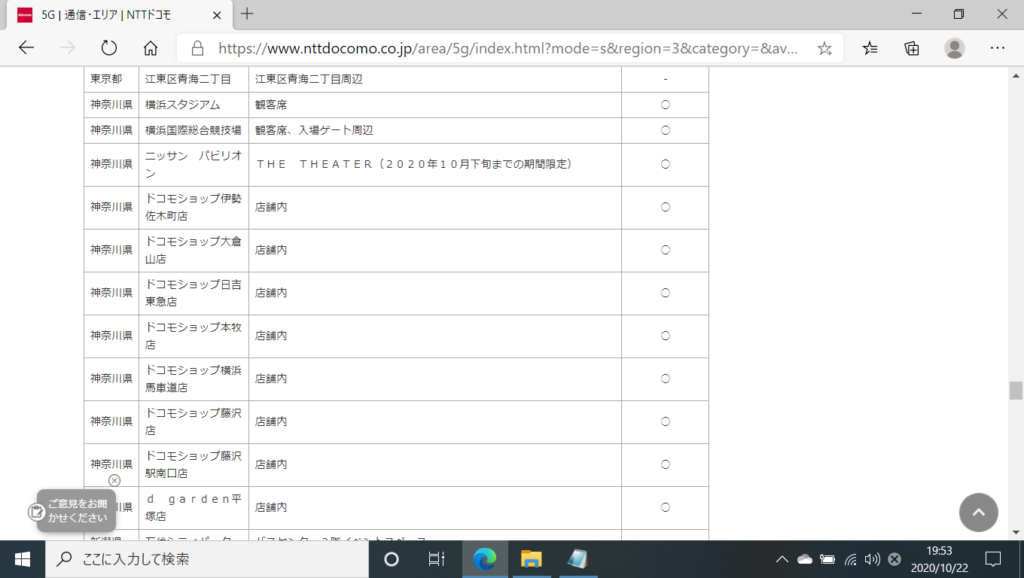Go back to the previous page
This screenshot has height=578, width=1024.
tap(26, 48)
